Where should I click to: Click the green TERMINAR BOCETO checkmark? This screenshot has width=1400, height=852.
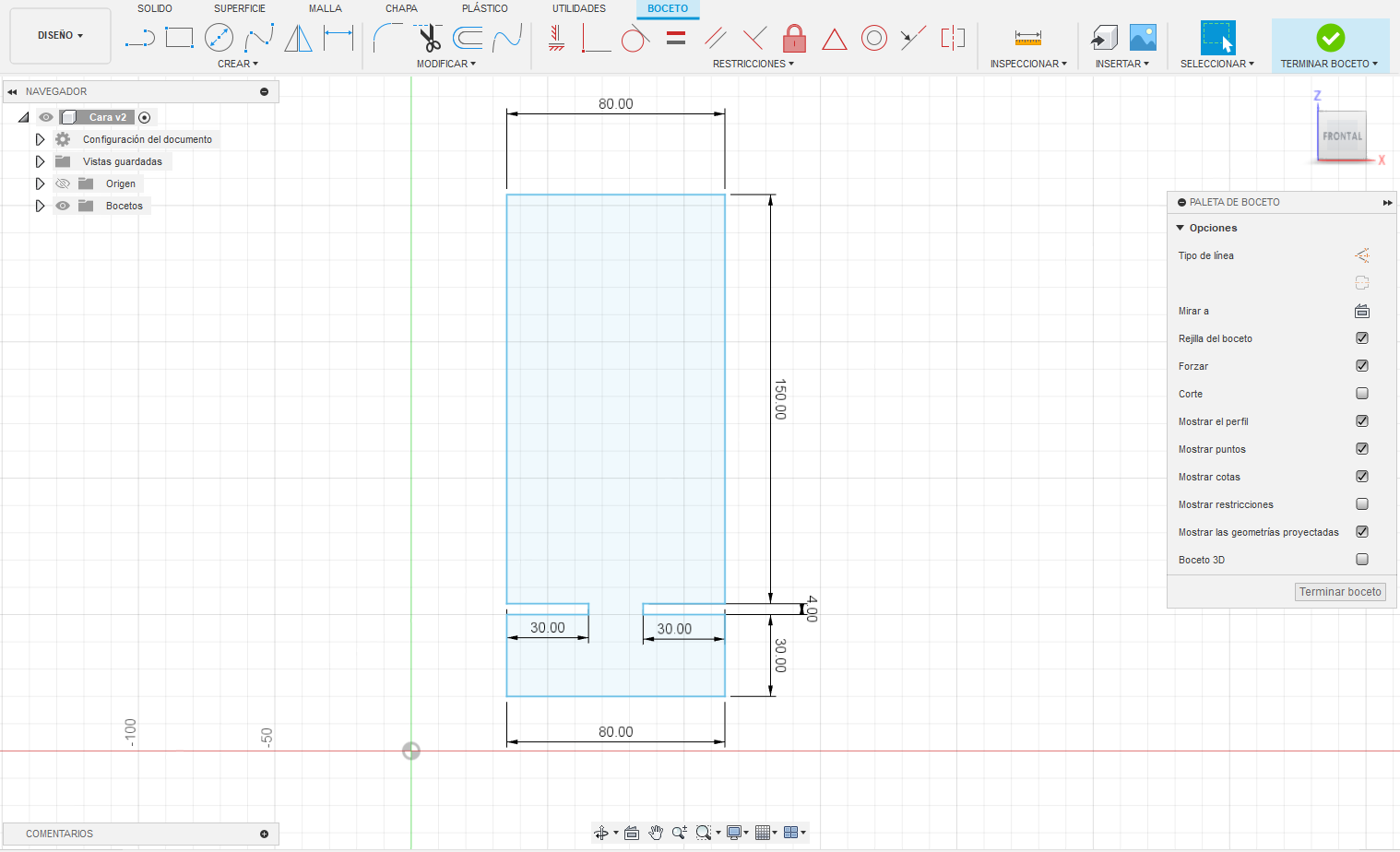(1330, 38)
